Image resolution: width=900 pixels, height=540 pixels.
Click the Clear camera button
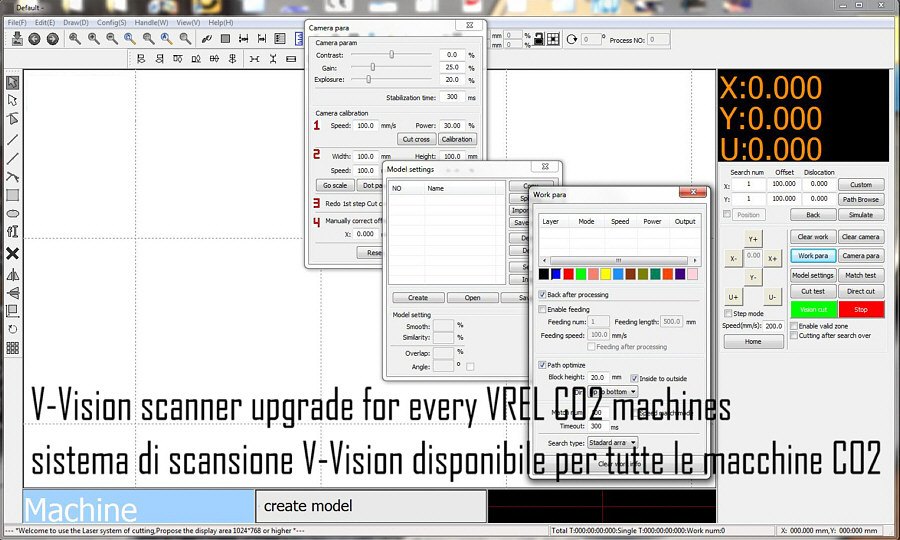click(860, 236)
